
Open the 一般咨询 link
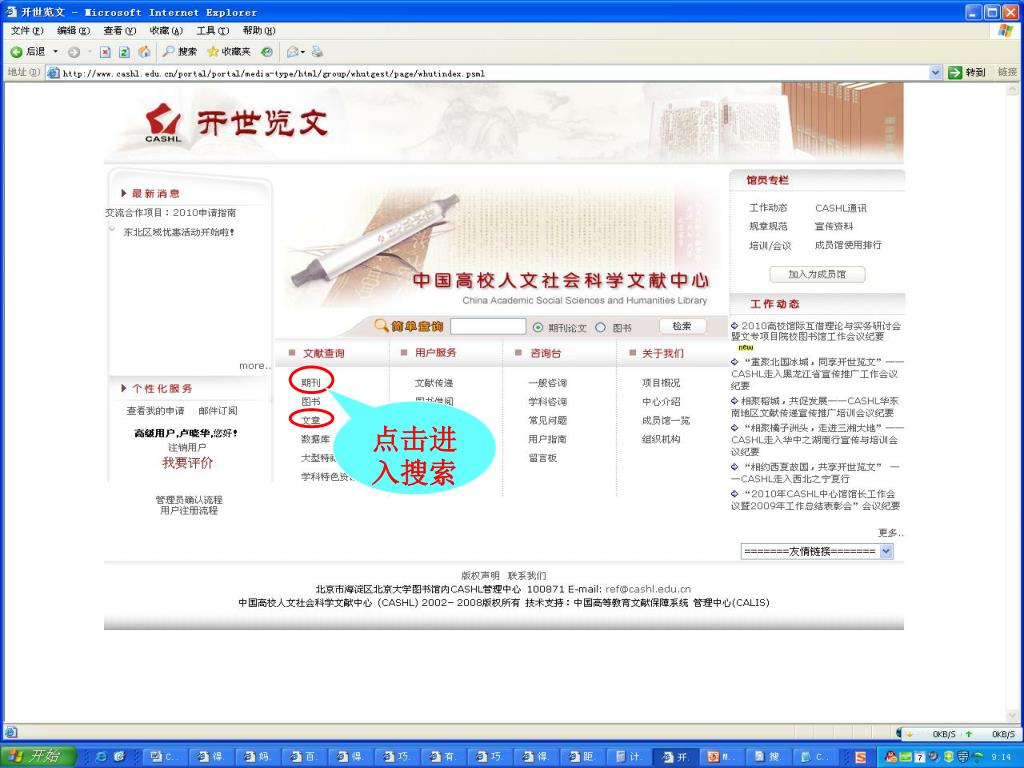click(x=547, y=383)
